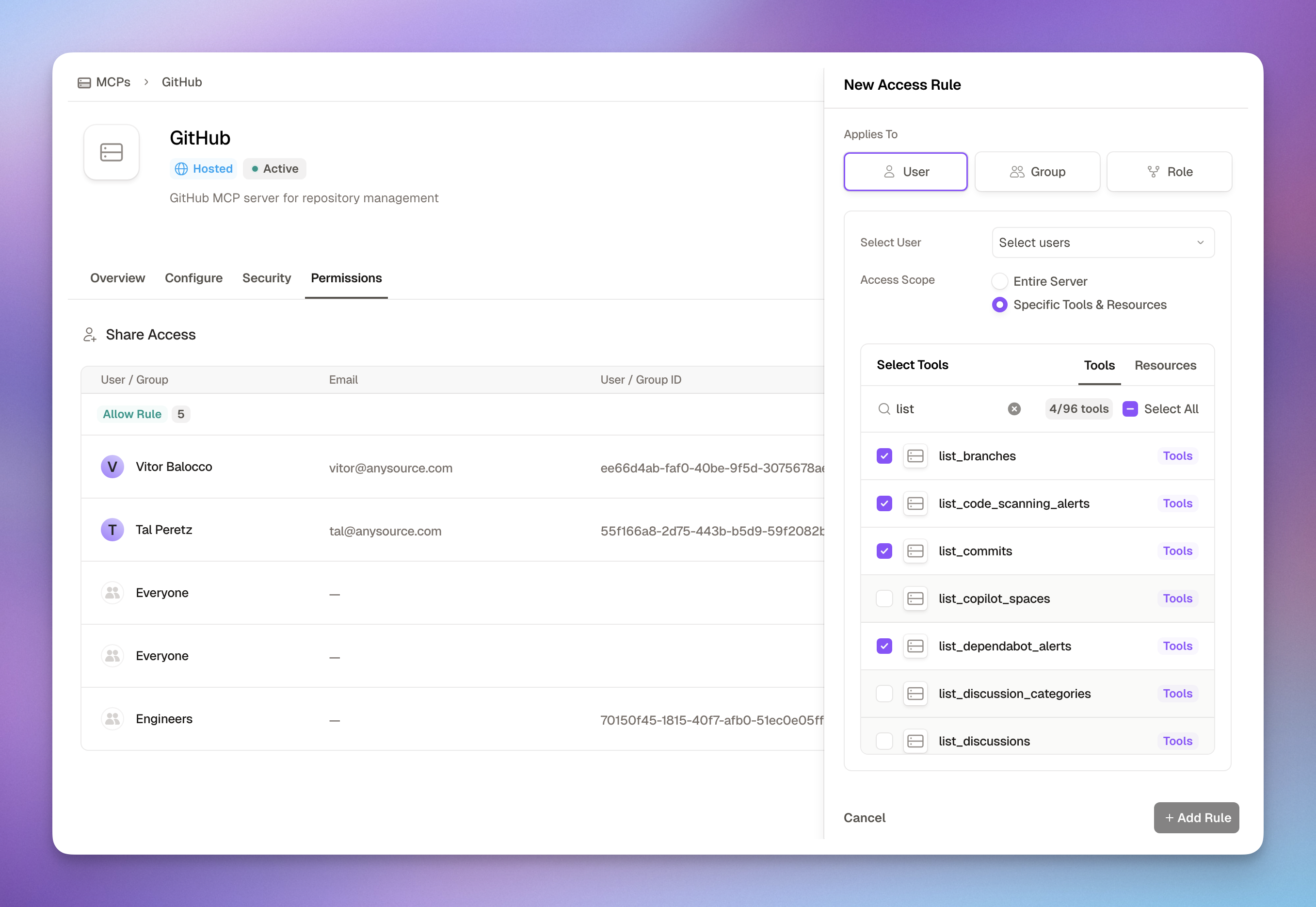Click Vitor Balocco's avatar
The width and height of the screenshot is (1316, 907).
(x=112, y=467)
